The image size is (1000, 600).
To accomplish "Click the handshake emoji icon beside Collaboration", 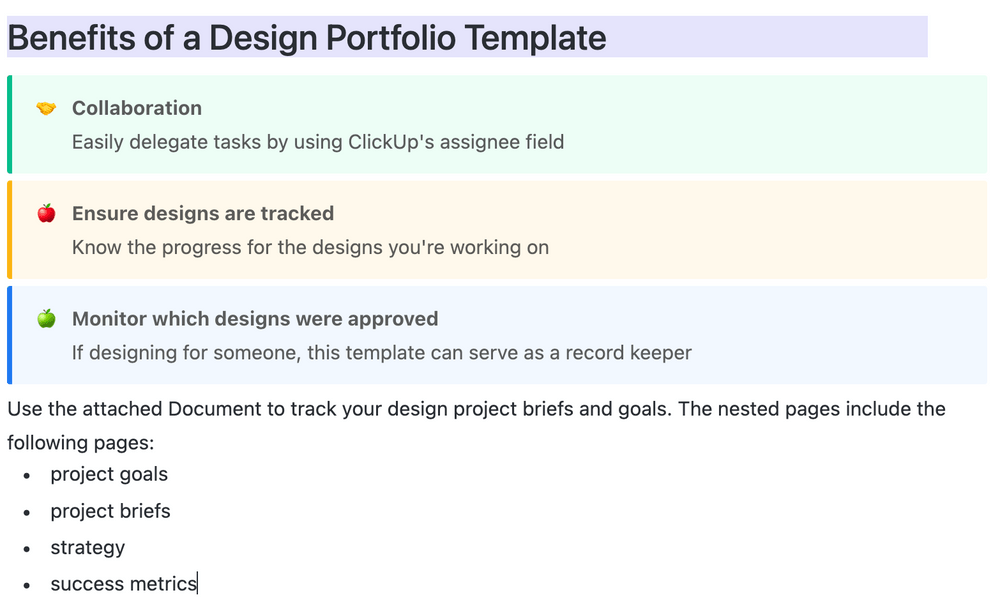I will (46, 108).
